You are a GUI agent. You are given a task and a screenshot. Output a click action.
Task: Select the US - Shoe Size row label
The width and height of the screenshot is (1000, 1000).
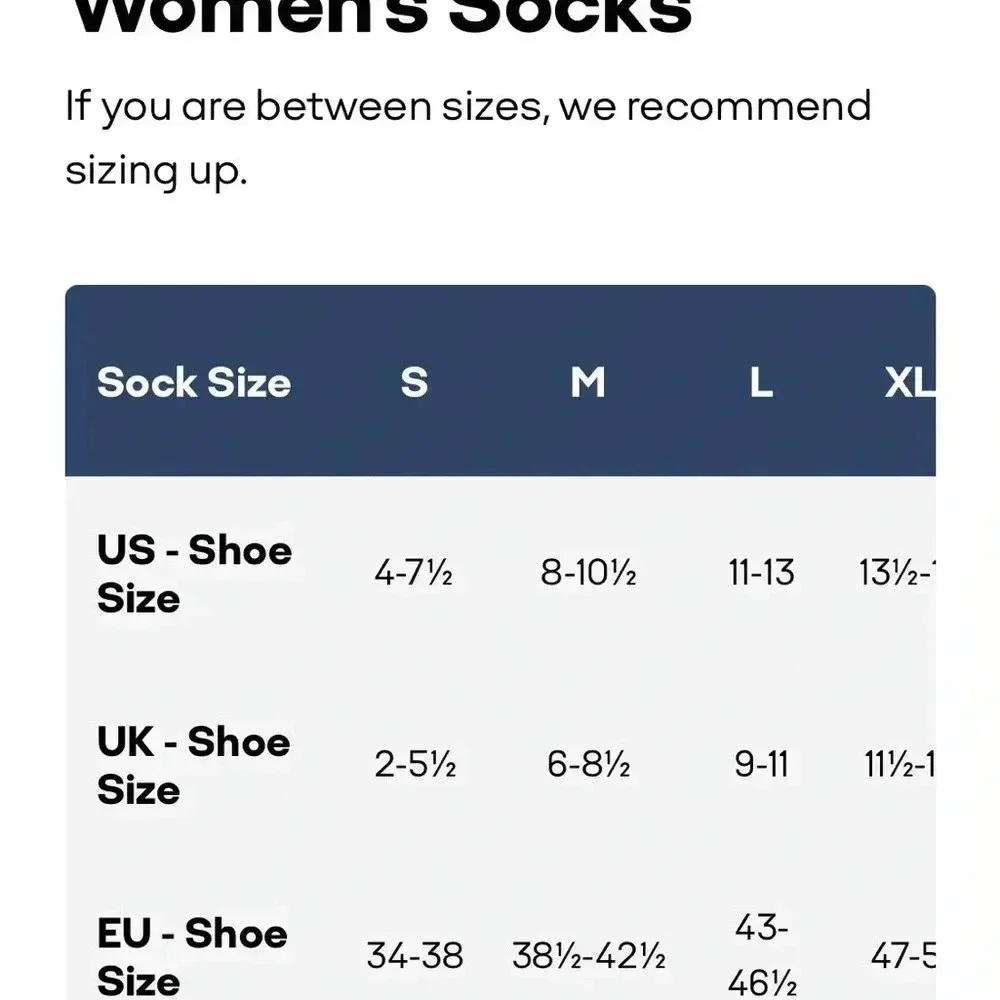195,574
